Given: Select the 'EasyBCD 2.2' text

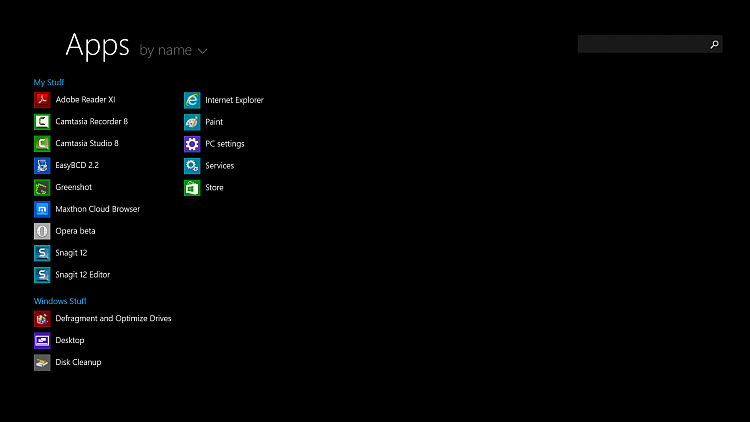Looking at the screenshot, I should [x=77, y=165].
